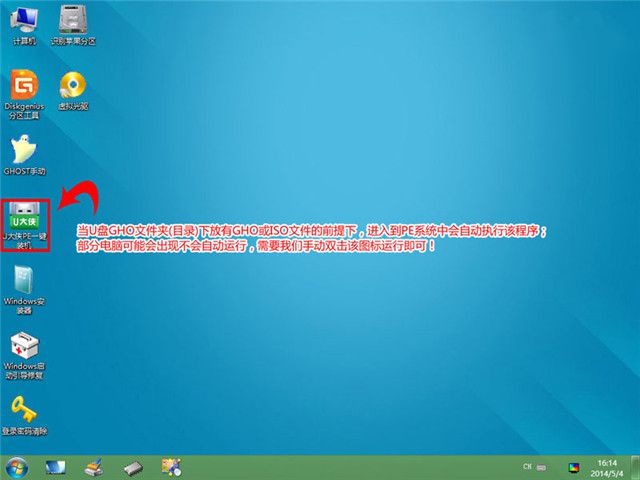The width and height of the screenshot is (640, 480).
Task: Click the brush tool icon in taskbar
Action: (93, 467)
